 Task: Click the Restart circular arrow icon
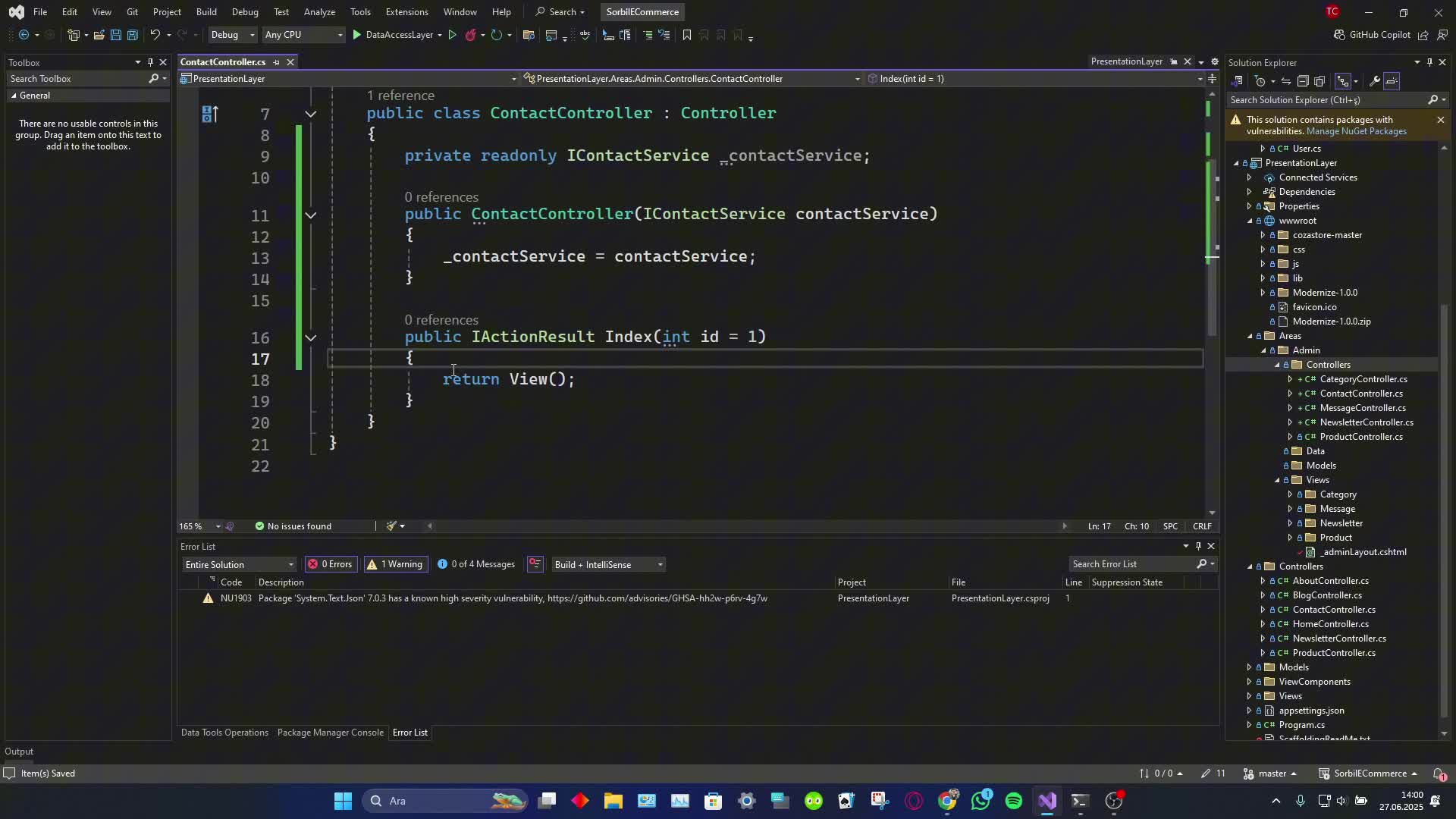coord(496,35)
